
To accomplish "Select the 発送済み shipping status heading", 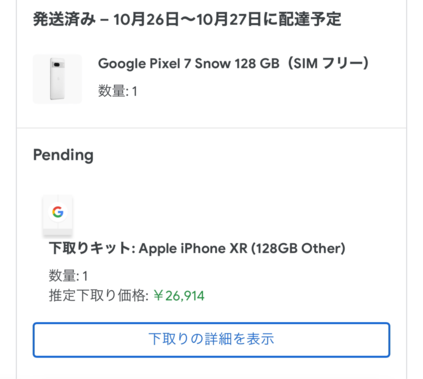I will (x=64, y=19).
